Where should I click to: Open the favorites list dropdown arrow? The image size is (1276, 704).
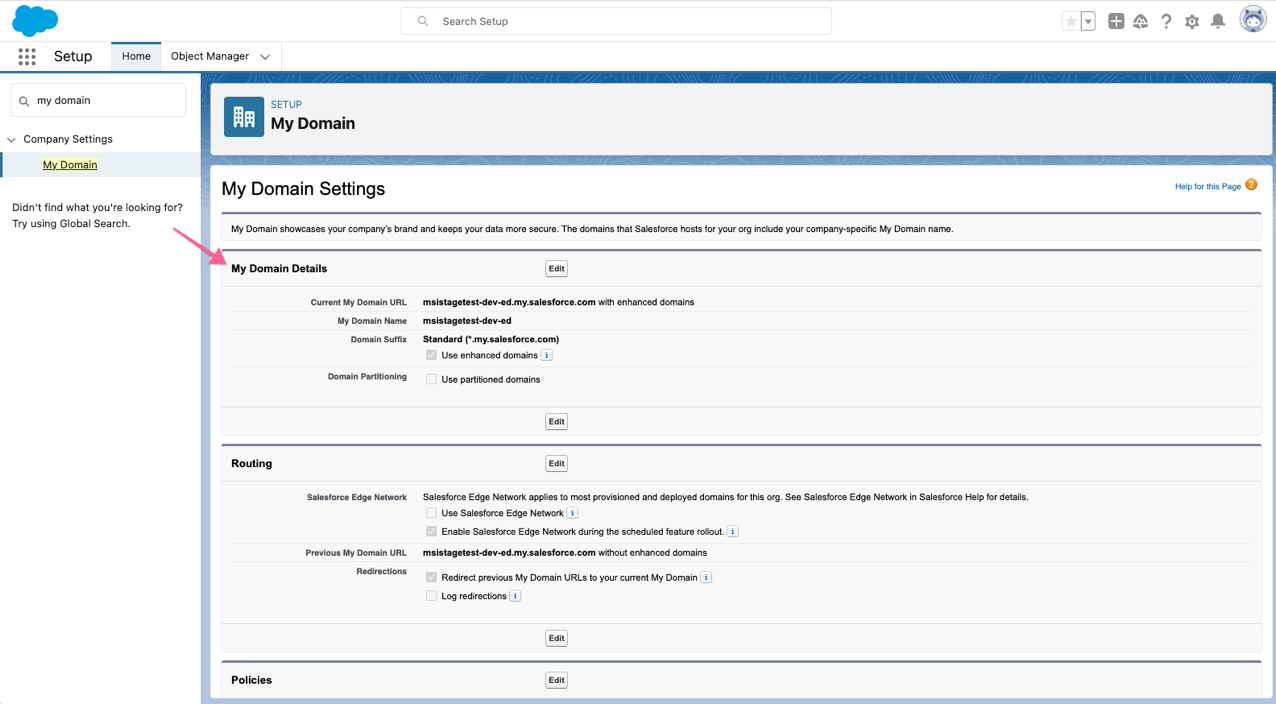[1086, 20]
